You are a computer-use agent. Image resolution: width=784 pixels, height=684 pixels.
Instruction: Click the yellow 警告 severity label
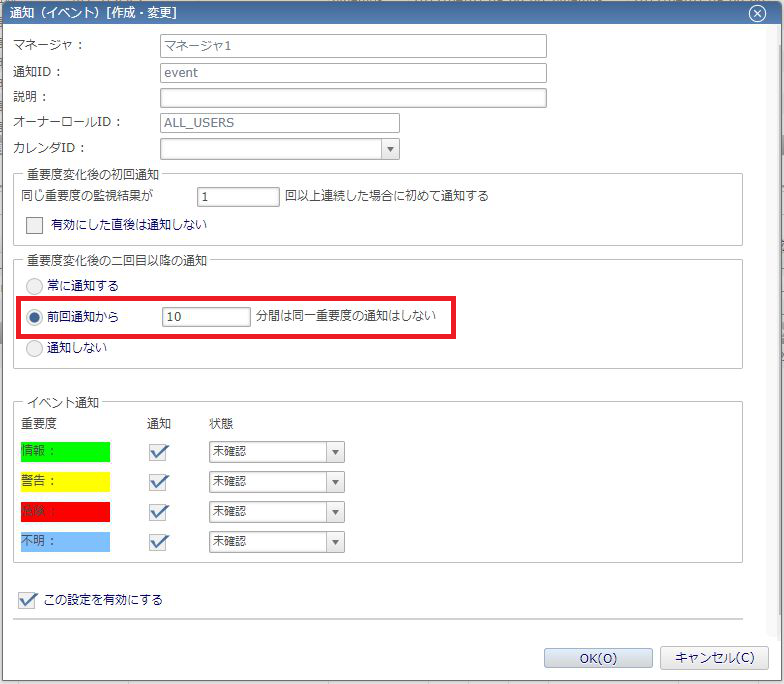66,482
